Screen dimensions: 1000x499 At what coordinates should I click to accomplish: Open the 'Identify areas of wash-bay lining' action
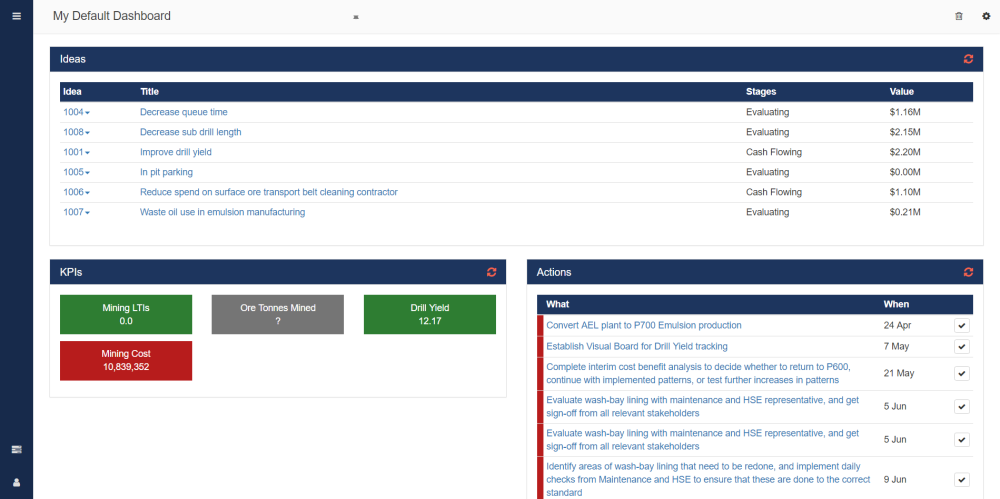click(x=707, y=479)
